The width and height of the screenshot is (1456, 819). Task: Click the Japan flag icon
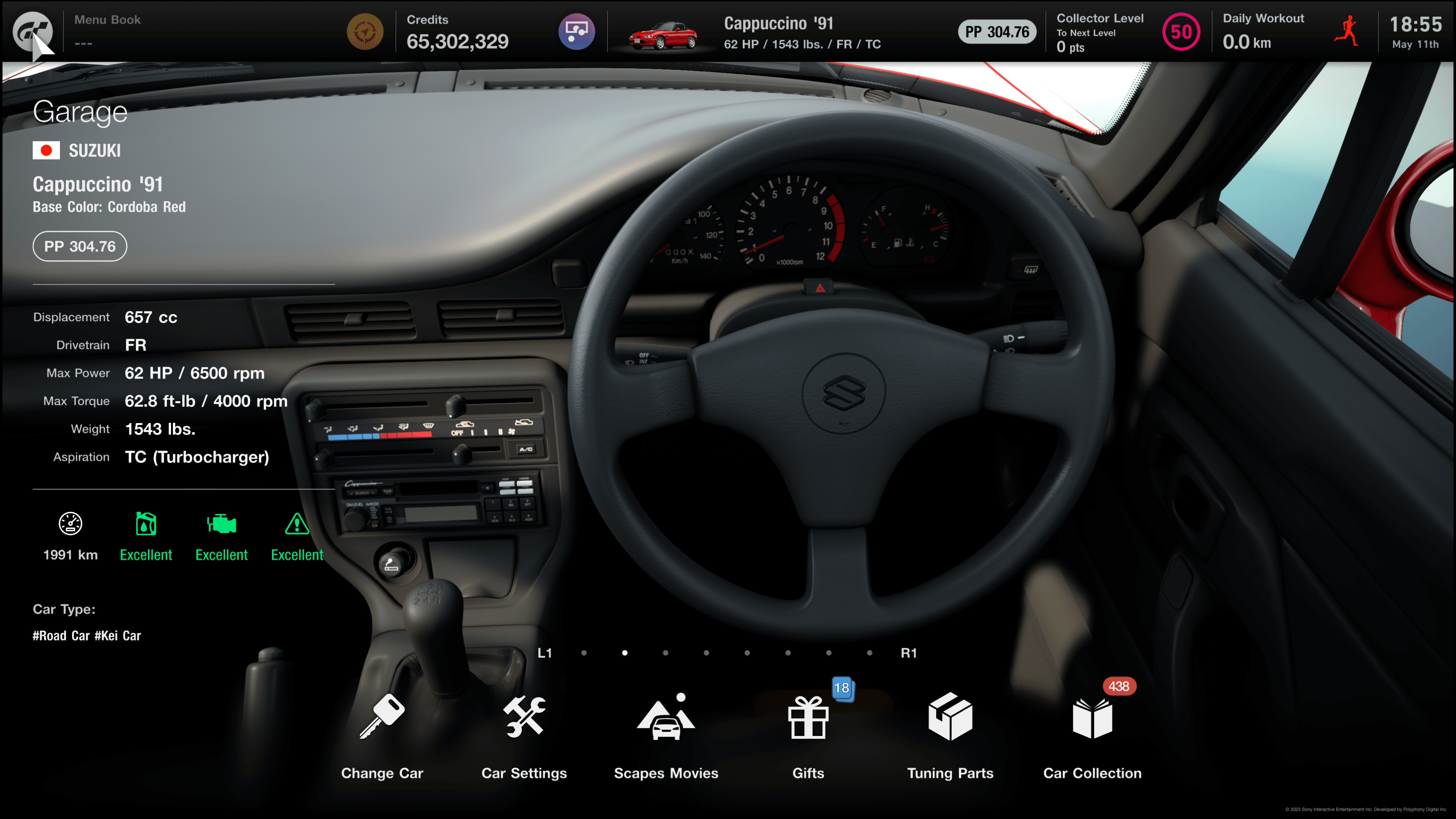pos(46,151)
